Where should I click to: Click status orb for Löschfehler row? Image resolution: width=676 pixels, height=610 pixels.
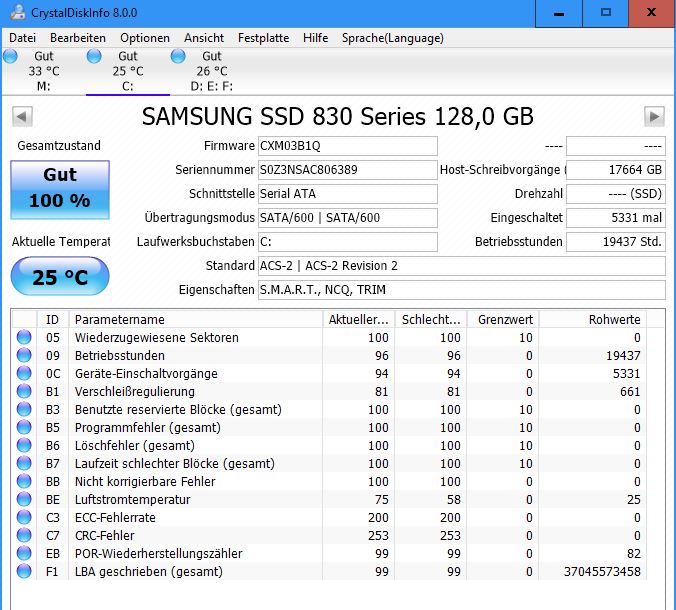pos(24,445)
